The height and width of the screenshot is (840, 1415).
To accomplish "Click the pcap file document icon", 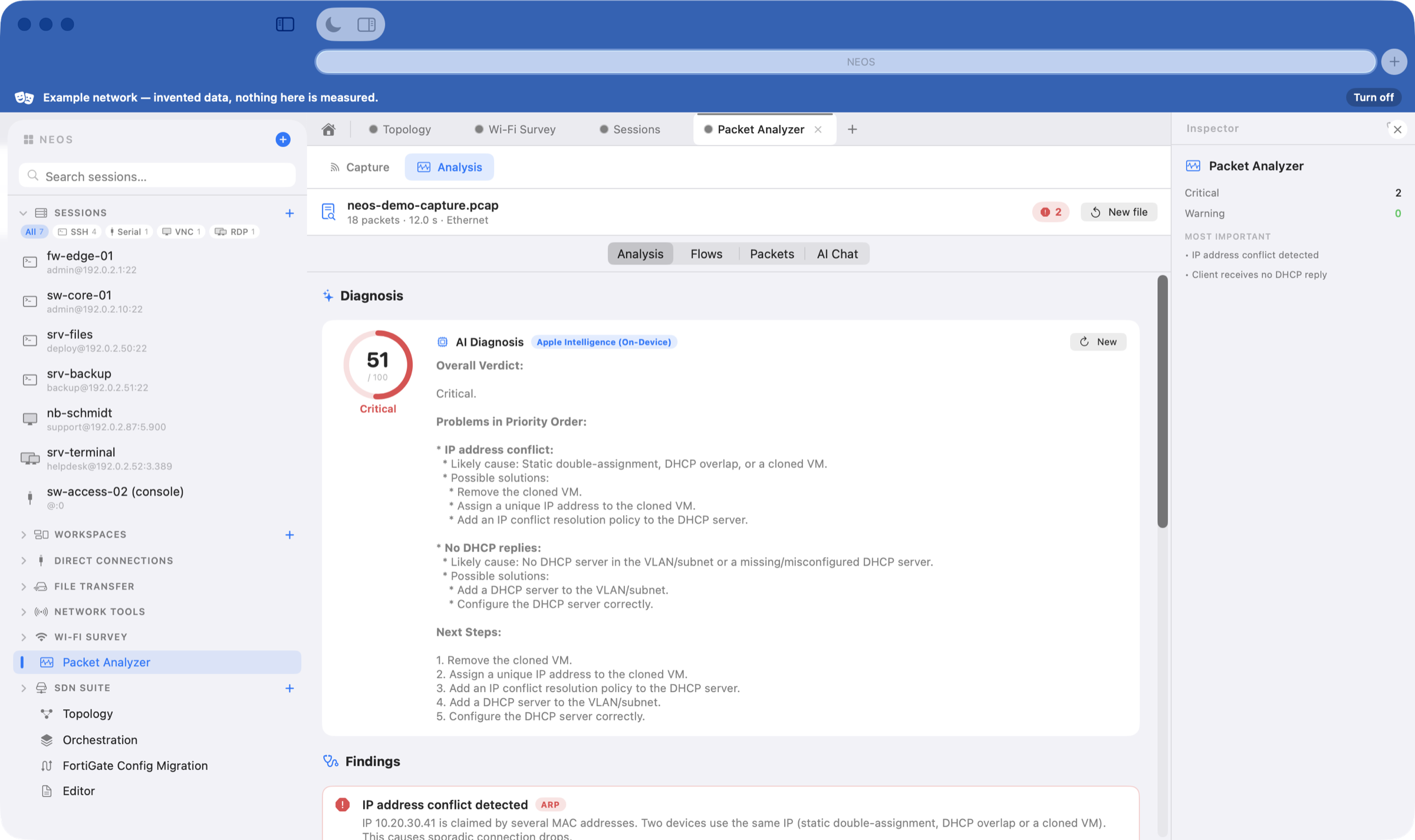I will coord(328,212).
